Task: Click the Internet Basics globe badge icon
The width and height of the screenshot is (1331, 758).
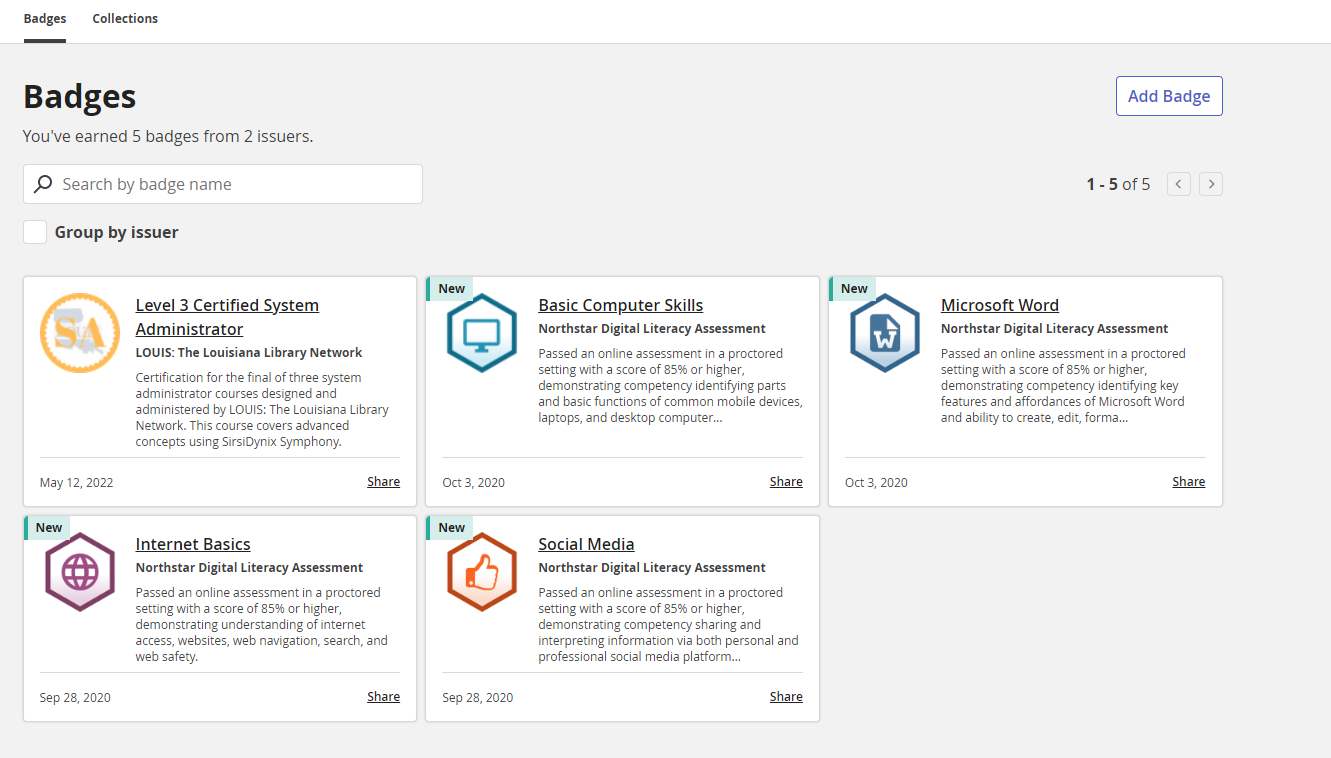Action: click(x=80, y=572)
